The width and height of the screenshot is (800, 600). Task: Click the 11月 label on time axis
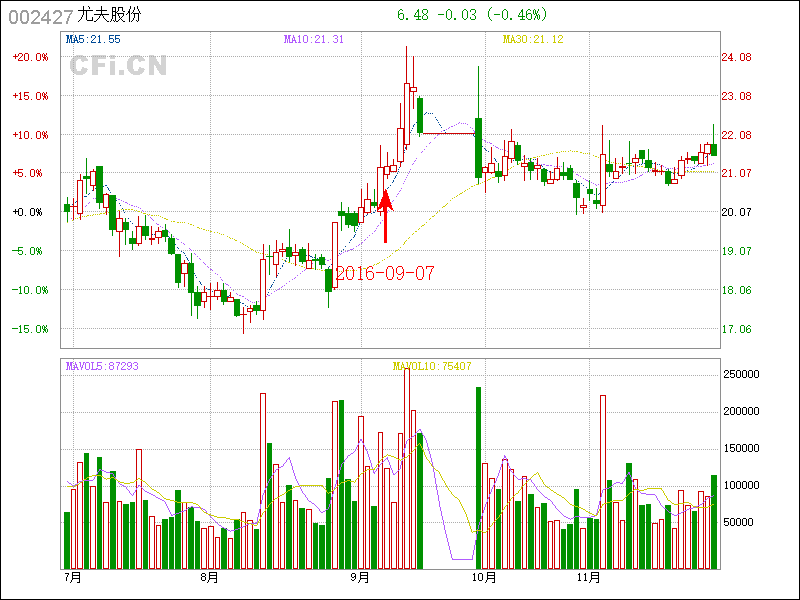tap(590, 577)
